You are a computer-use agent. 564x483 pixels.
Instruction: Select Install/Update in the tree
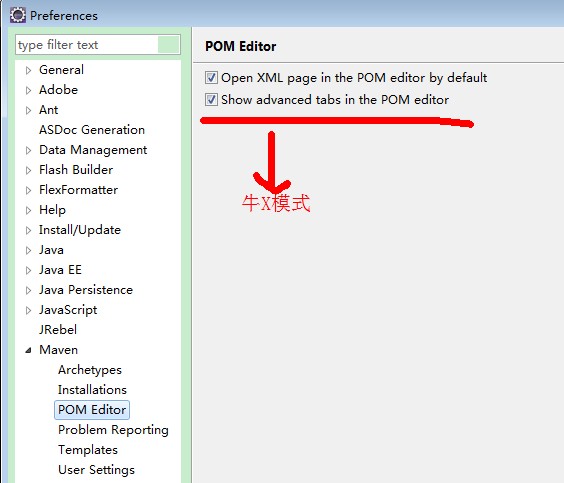tap(80, 230)
